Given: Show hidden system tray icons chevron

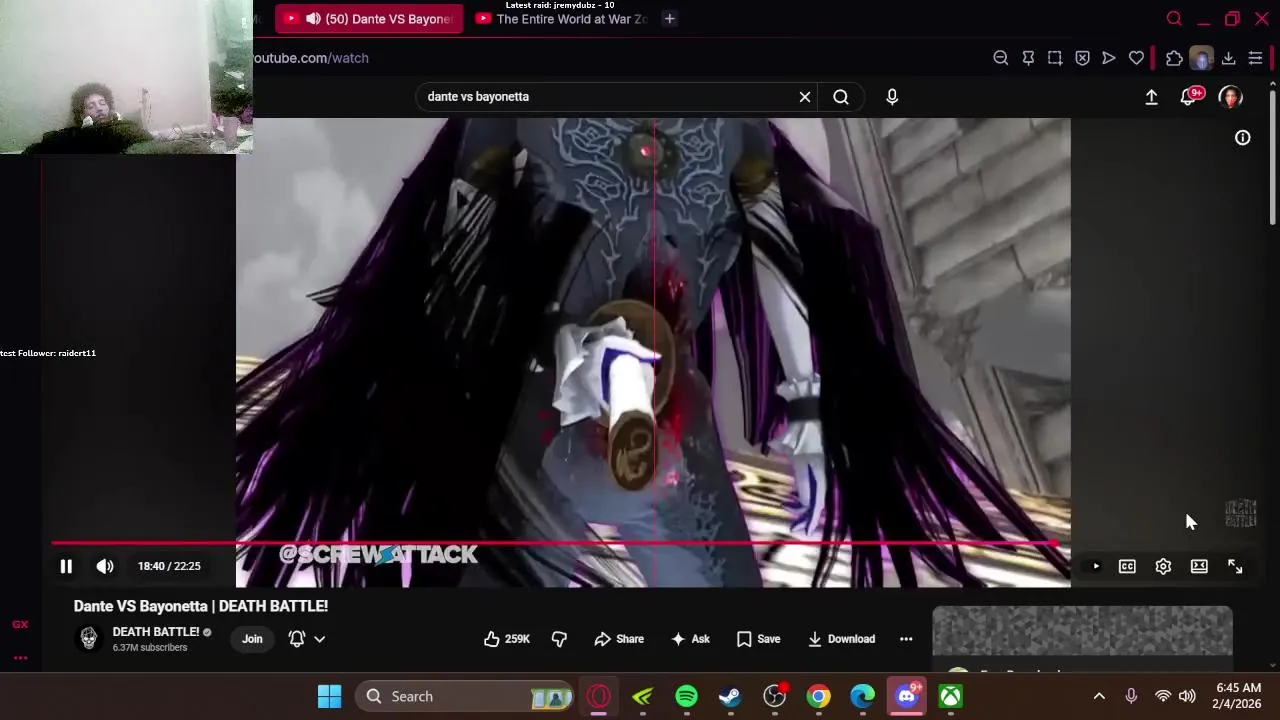Looking at the screenshot, I should (1099, 696).
